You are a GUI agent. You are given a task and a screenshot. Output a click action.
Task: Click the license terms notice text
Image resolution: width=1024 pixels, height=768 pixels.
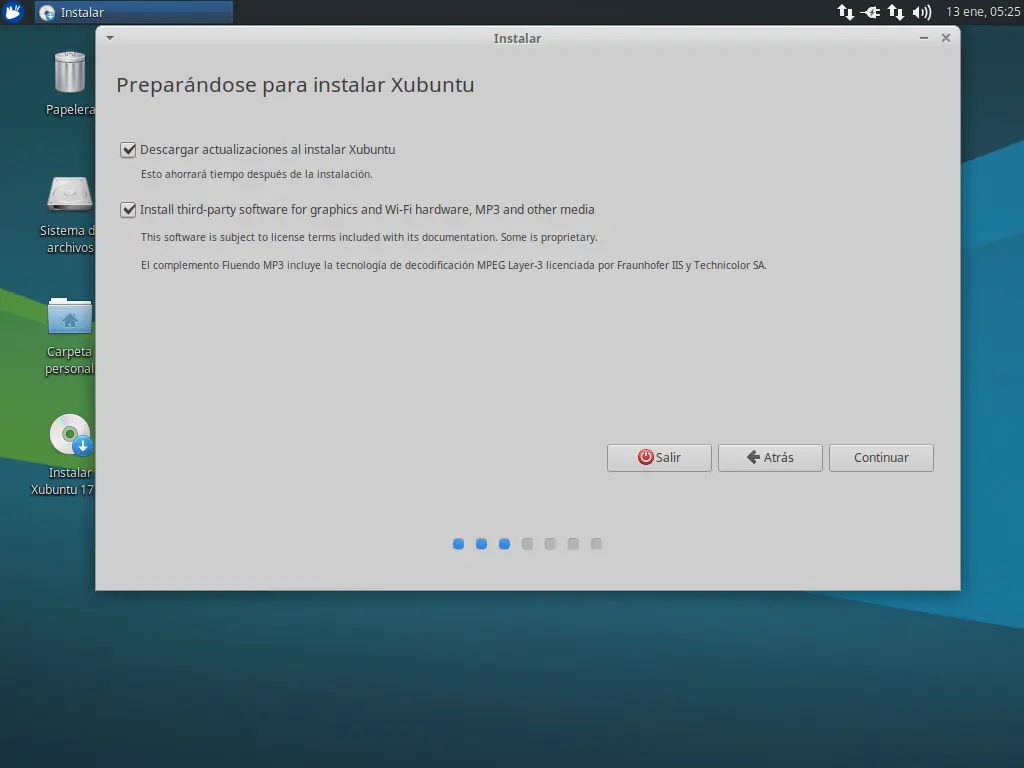[369, 237]
